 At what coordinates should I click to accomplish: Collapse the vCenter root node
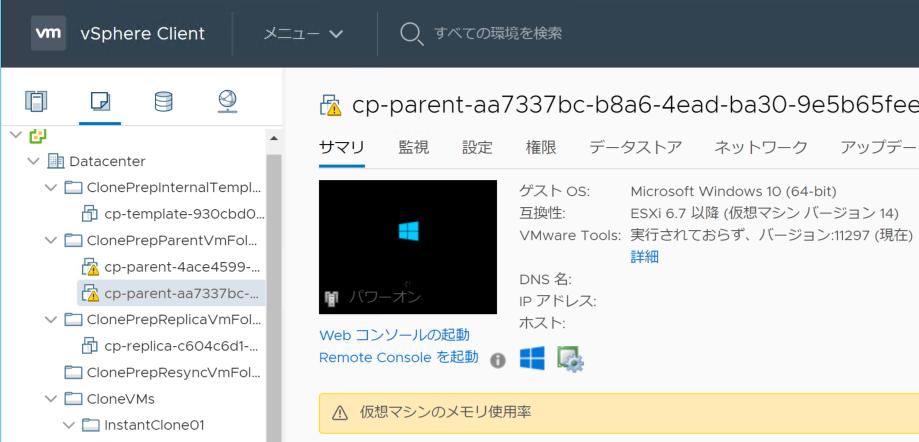(x=16, y=135)
